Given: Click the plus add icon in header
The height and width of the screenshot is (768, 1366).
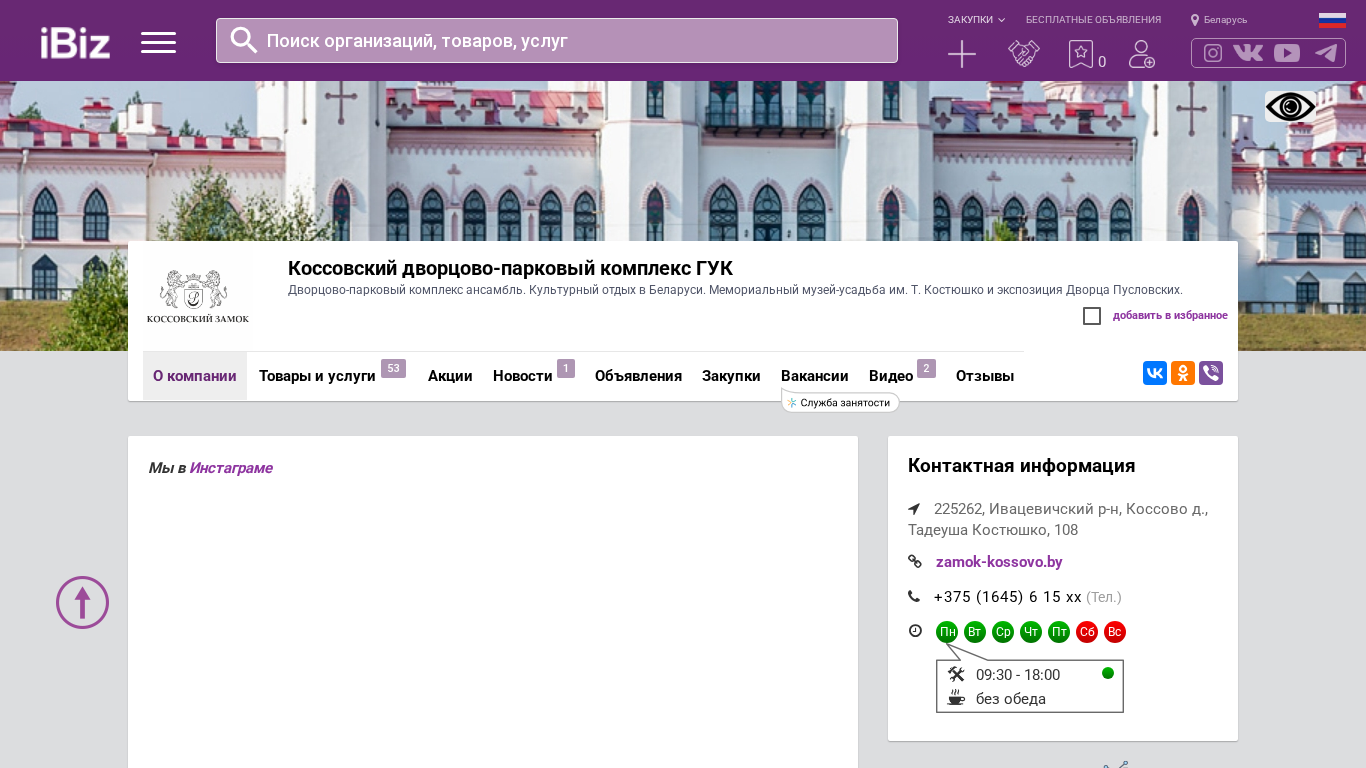Looking at the screenshot, I should [x=961, y=54].
